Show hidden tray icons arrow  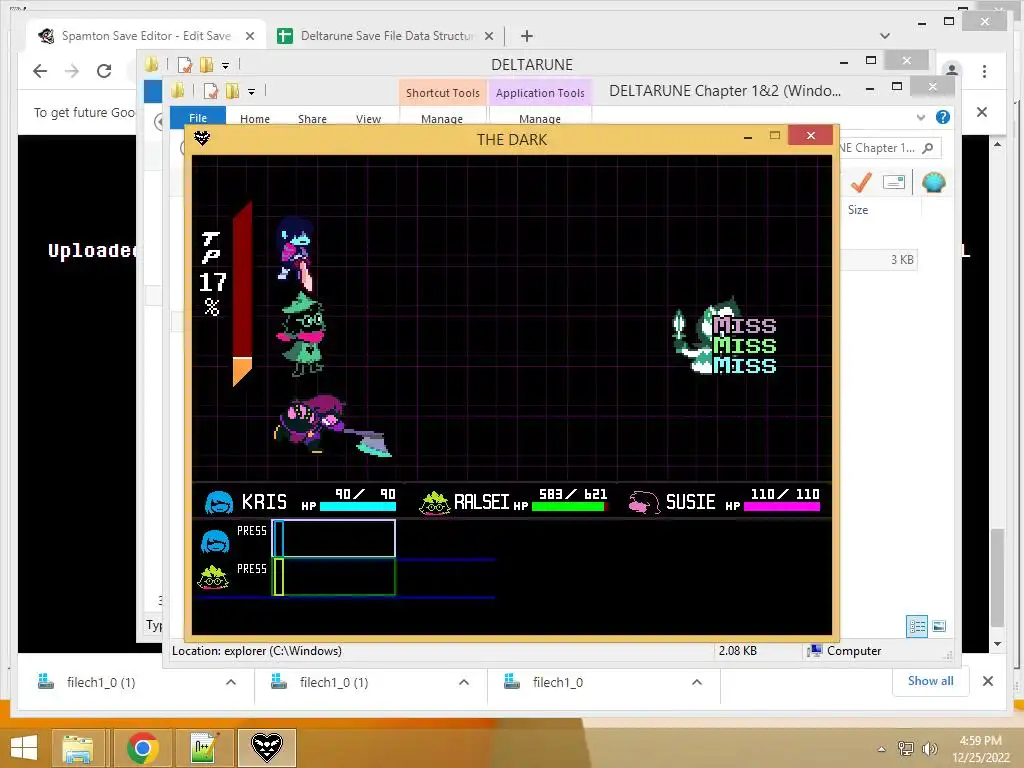[x=882, y=749]
